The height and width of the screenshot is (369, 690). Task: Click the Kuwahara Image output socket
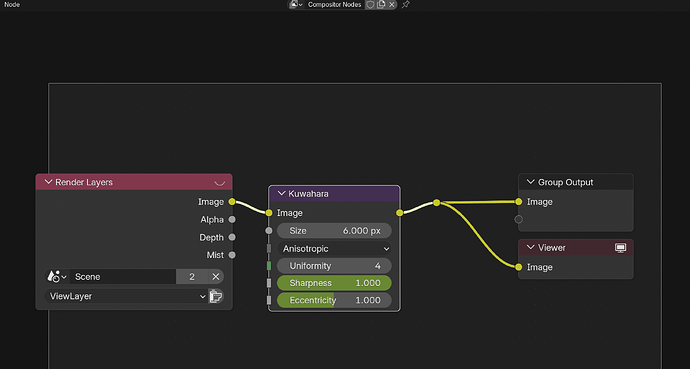pyautogui.click(x=400, y=213)
